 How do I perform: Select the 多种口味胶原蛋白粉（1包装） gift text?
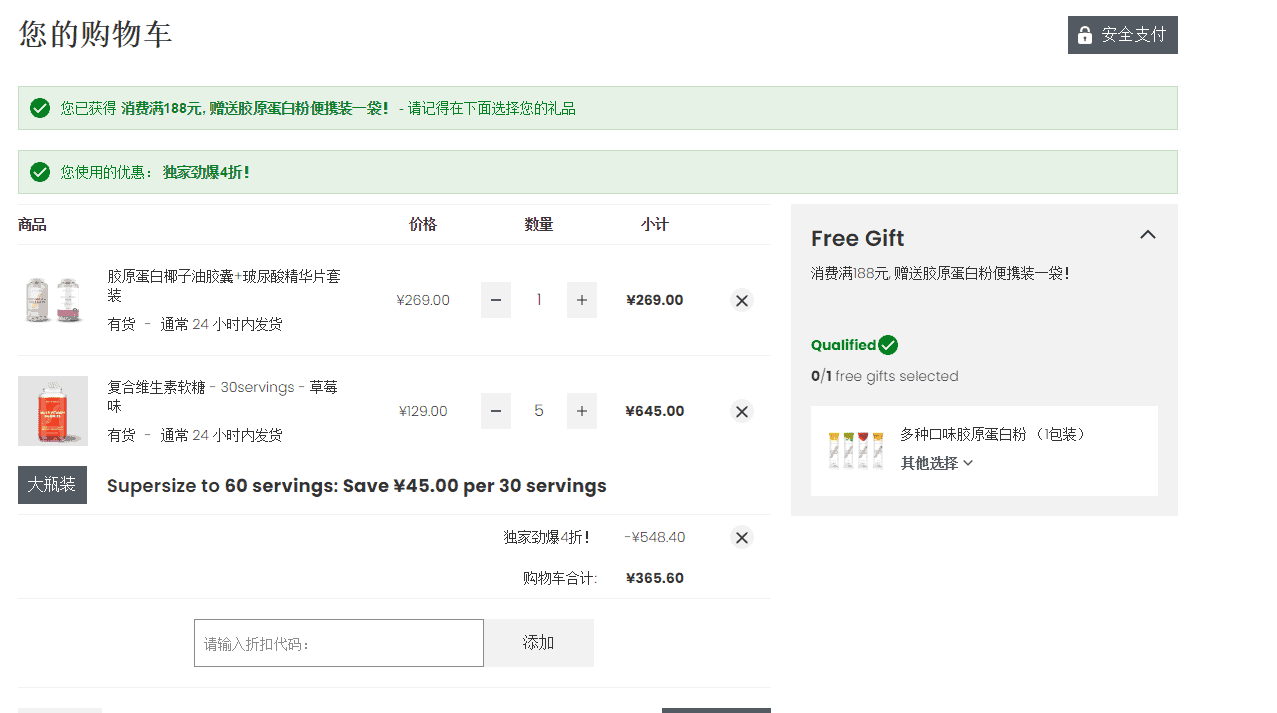(x=996, y=434)
